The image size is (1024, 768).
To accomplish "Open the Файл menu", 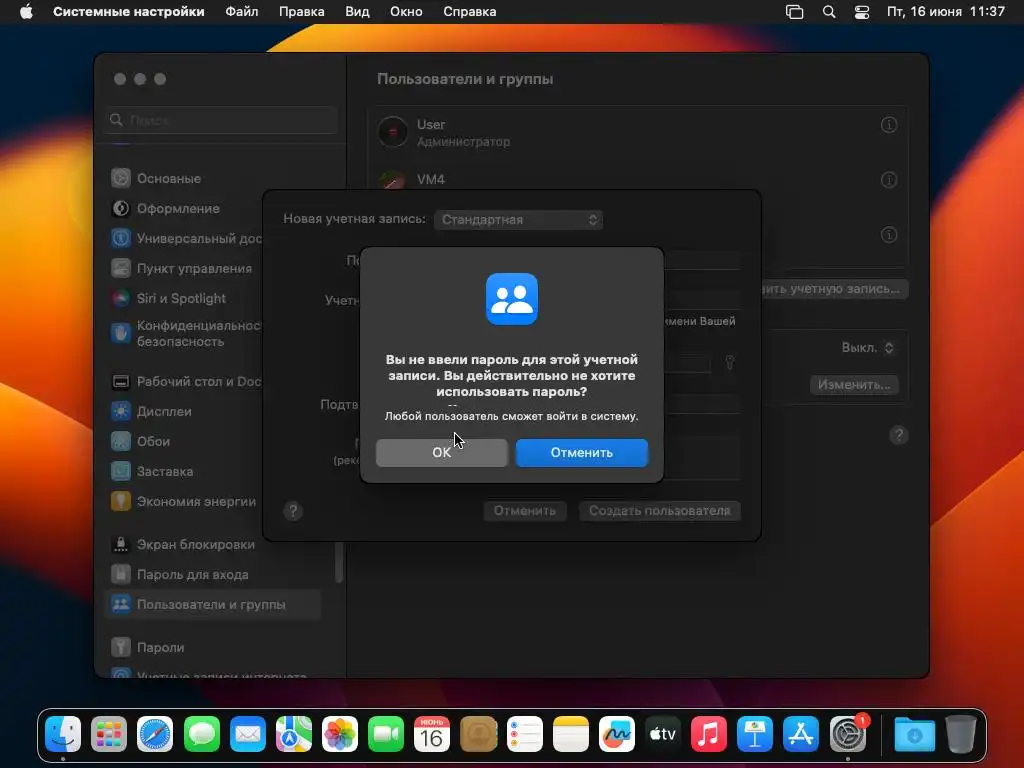I will click(242, 12).
